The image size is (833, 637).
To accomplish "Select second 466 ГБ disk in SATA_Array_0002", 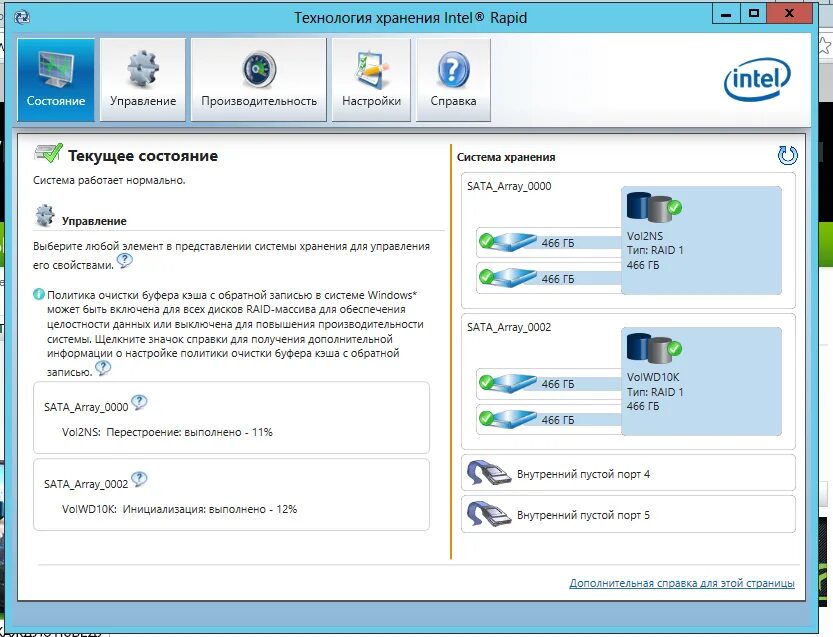I will click(549, 420).
